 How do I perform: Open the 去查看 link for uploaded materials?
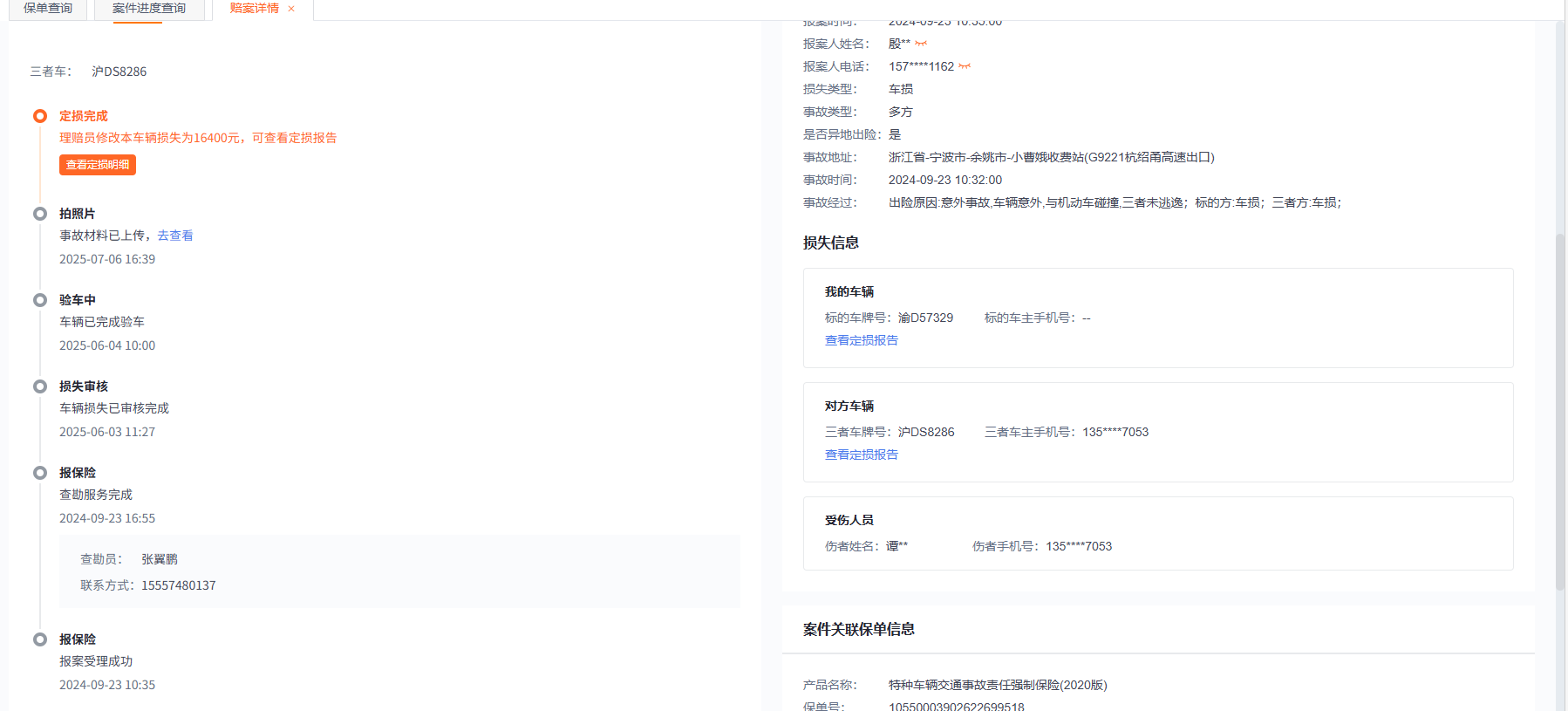coord(175,236)
